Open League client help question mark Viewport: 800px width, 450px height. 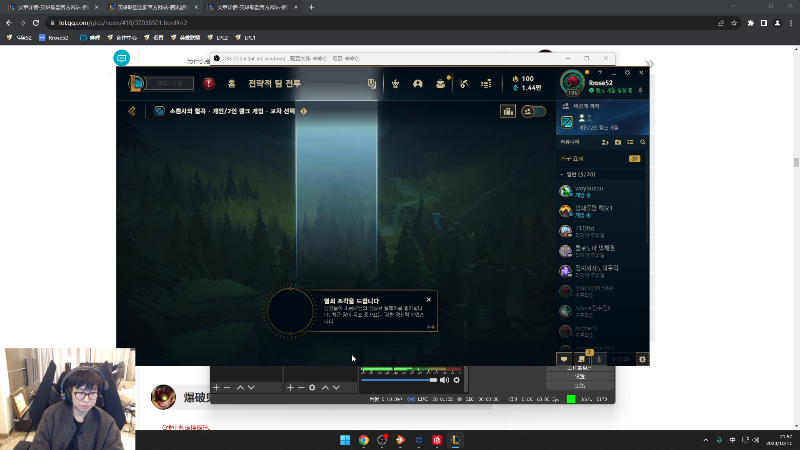click(x=600, y=72)
